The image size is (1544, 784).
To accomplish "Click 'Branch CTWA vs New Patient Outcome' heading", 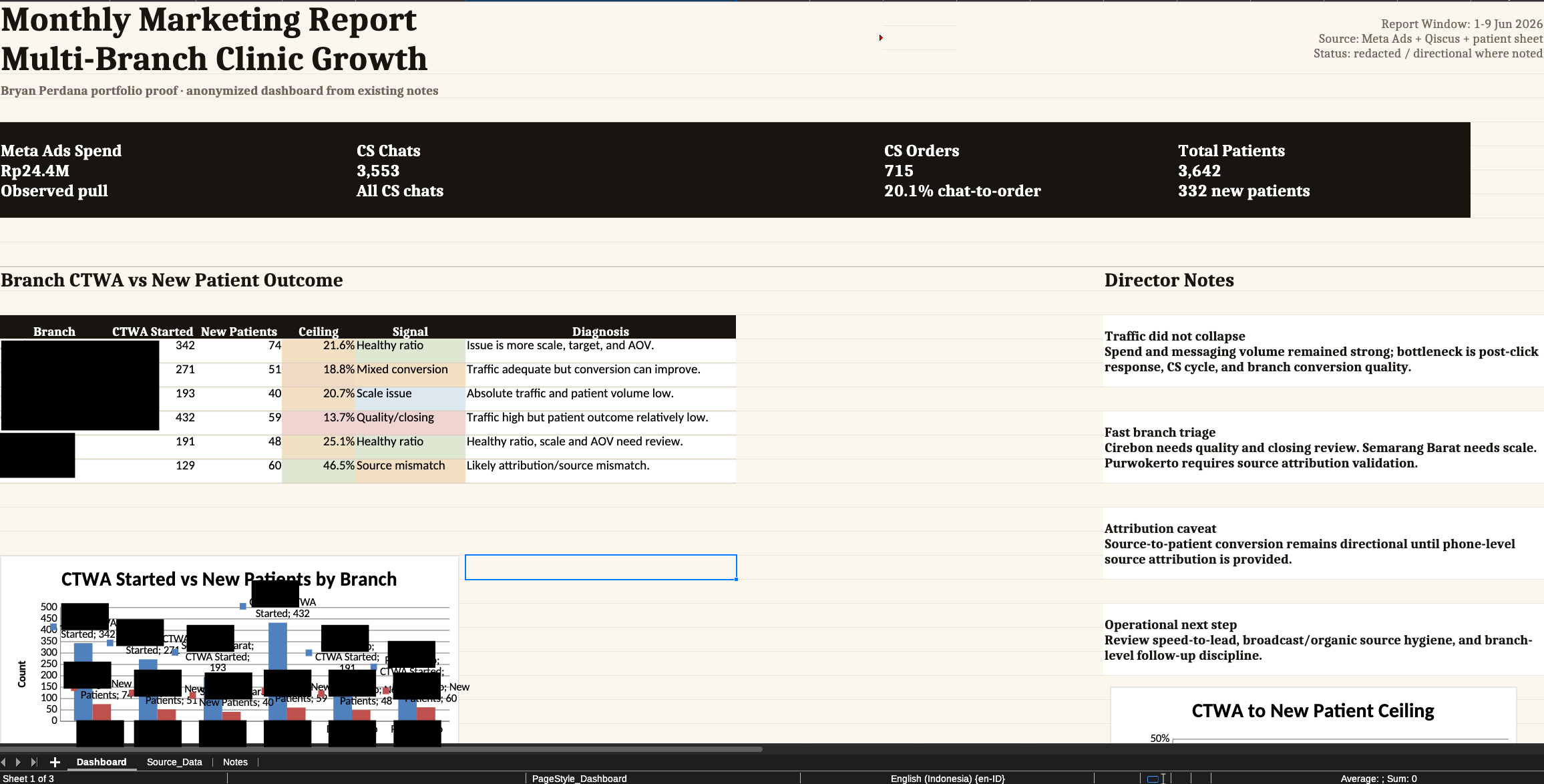I will coord(172,280).
